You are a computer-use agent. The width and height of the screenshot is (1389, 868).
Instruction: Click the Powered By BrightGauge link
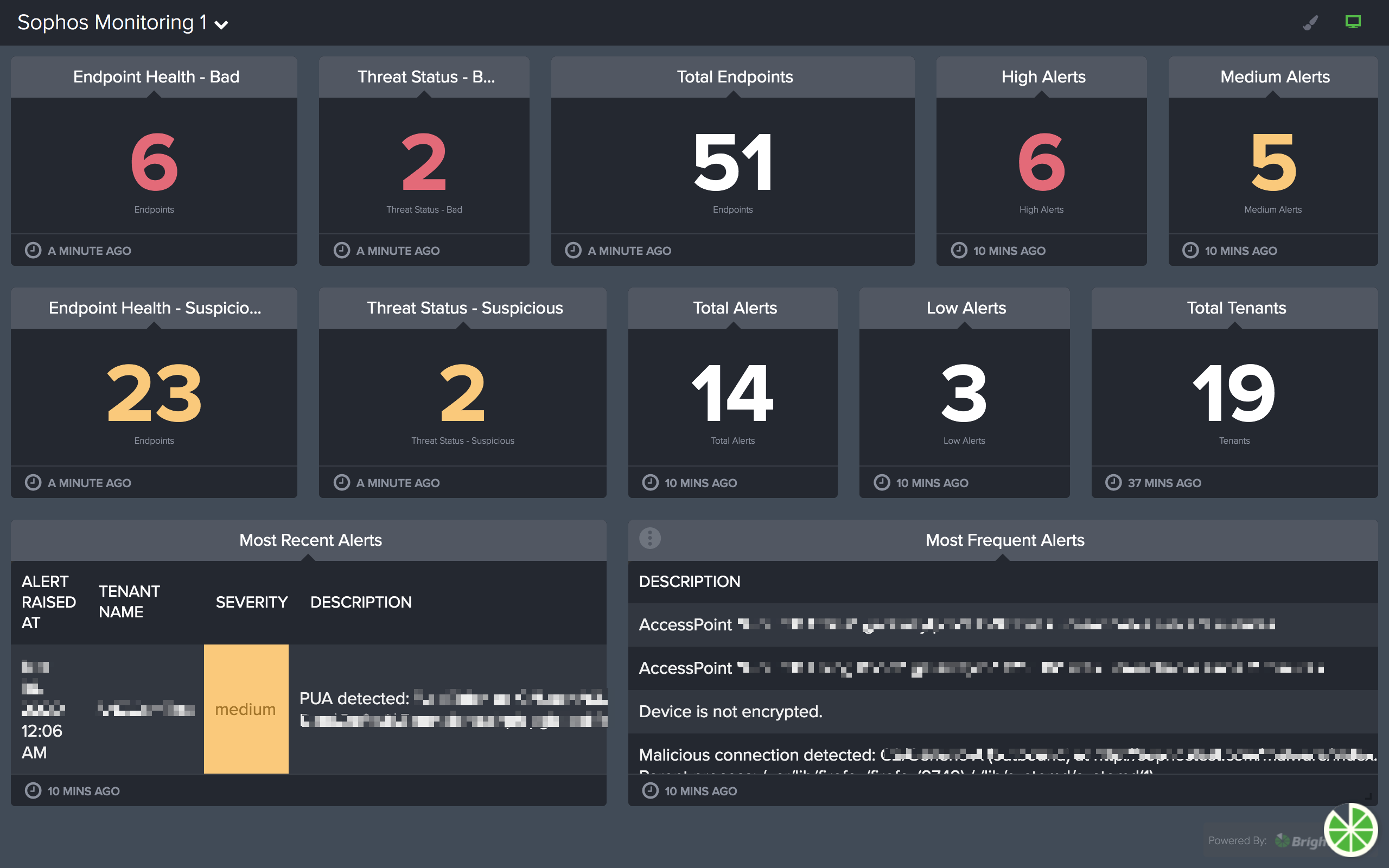(x=1267, y=840)
